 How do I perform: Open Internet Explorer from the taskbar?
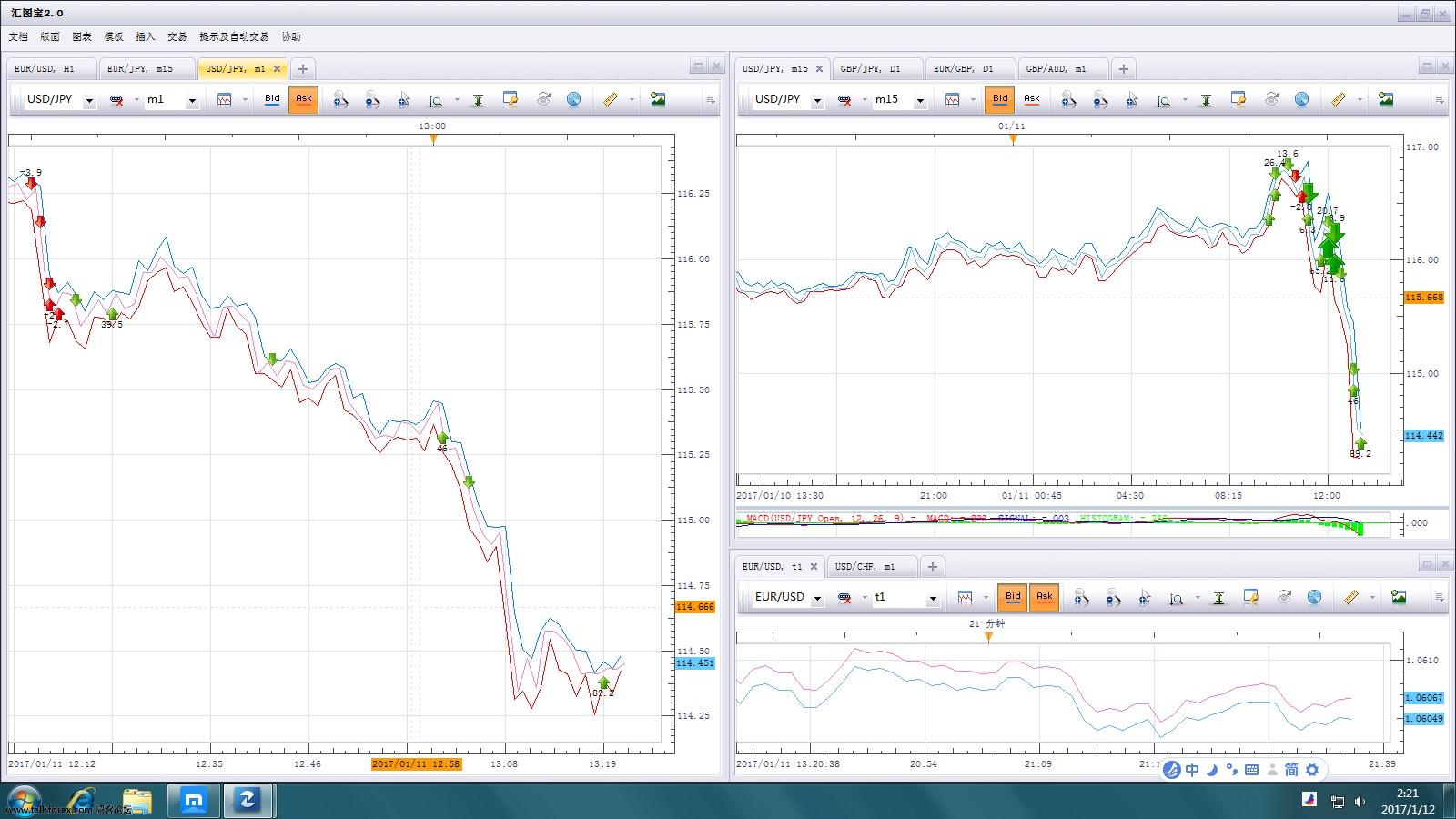coord(80,800)
